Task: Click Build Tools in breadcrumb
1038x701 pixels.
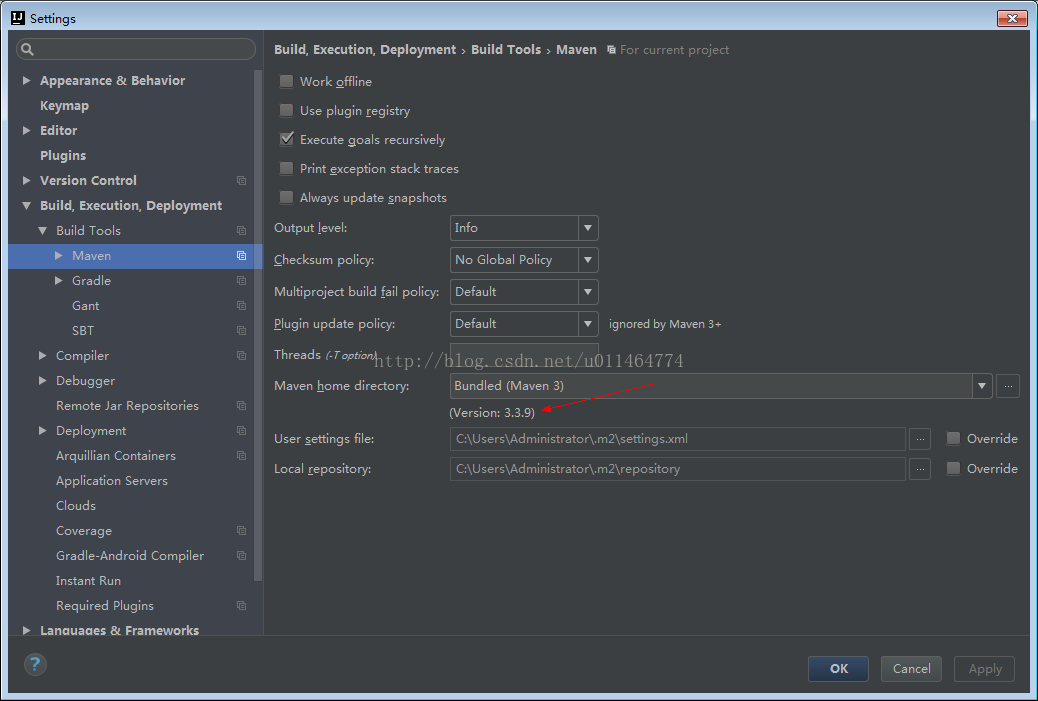Action: [x=506, y=50]
